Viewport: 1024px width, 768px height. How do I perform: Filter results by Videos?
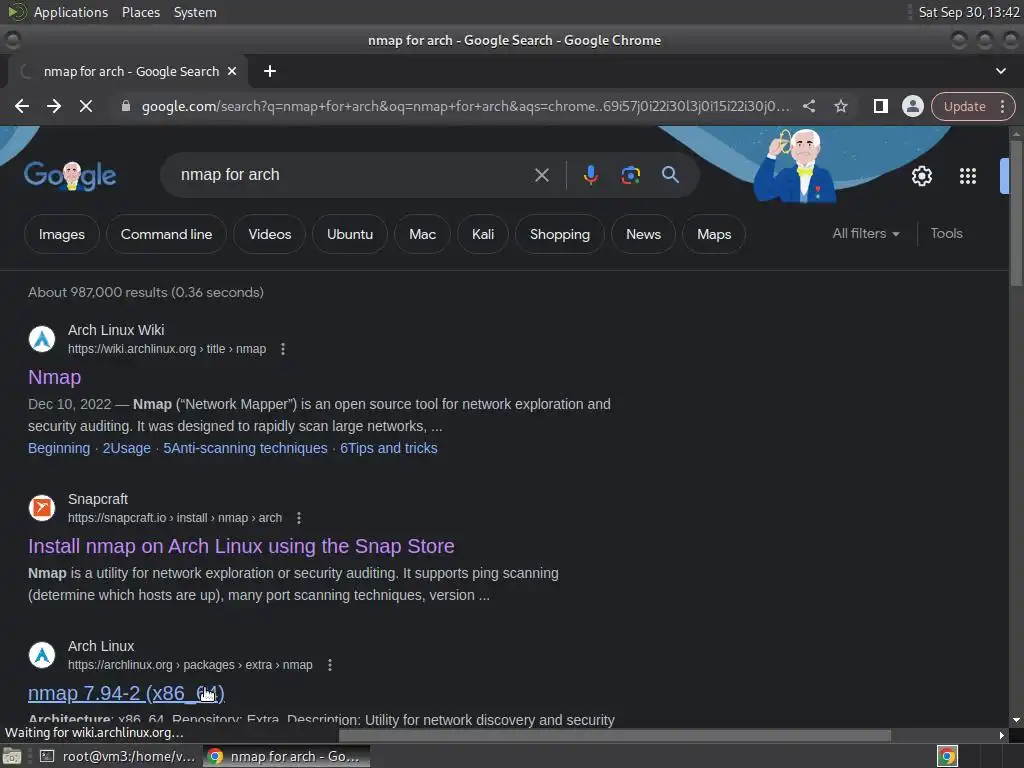(269, 234)
